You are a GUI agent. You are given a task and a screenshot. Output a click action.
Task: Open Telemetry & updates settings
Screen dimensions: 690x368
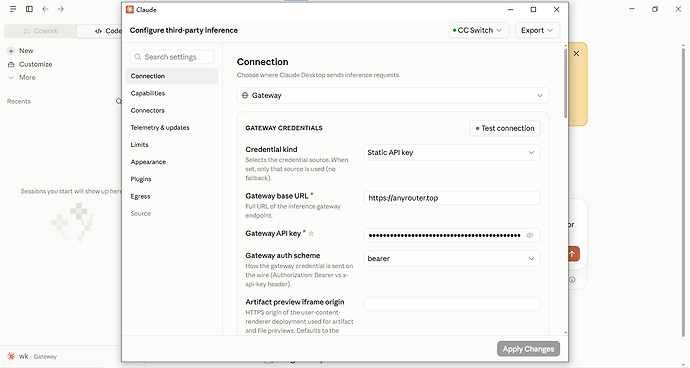point(172,128)
